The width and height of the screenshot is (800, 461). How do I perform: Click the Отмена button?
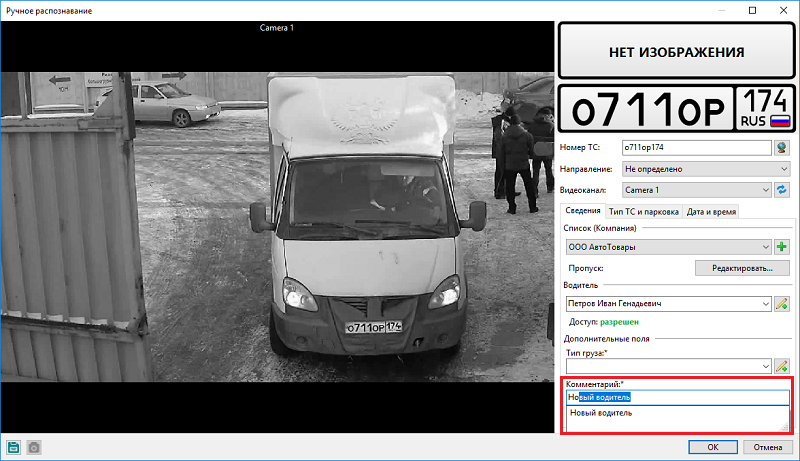point(766,446)
